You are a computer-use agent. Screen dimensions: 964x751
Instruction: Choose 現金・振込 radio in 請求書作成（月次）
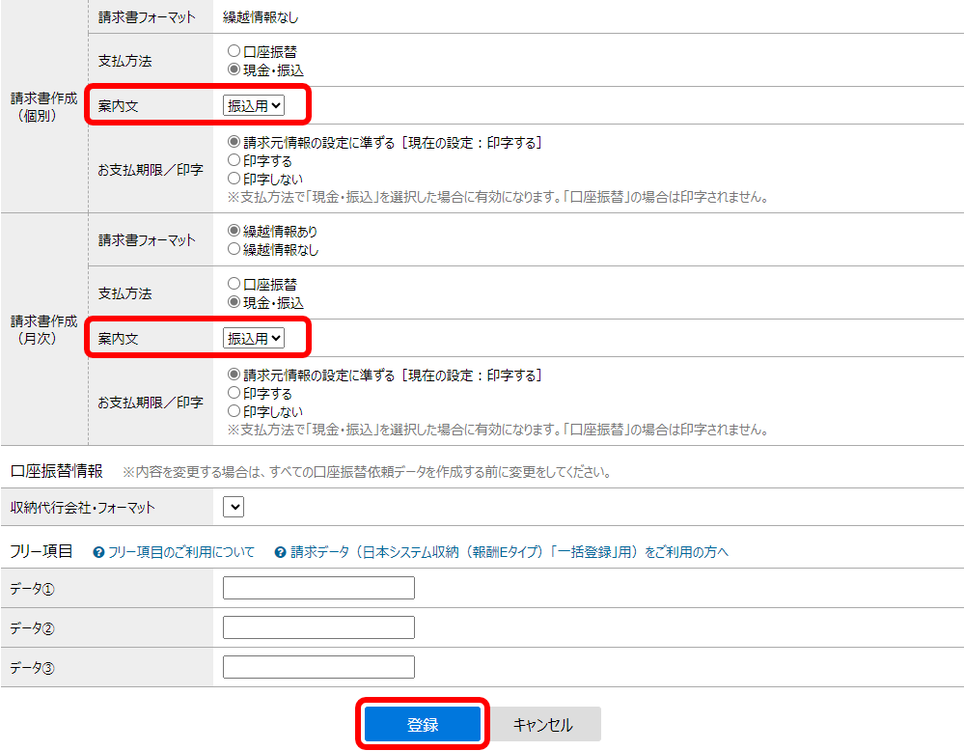coord(234,303)
